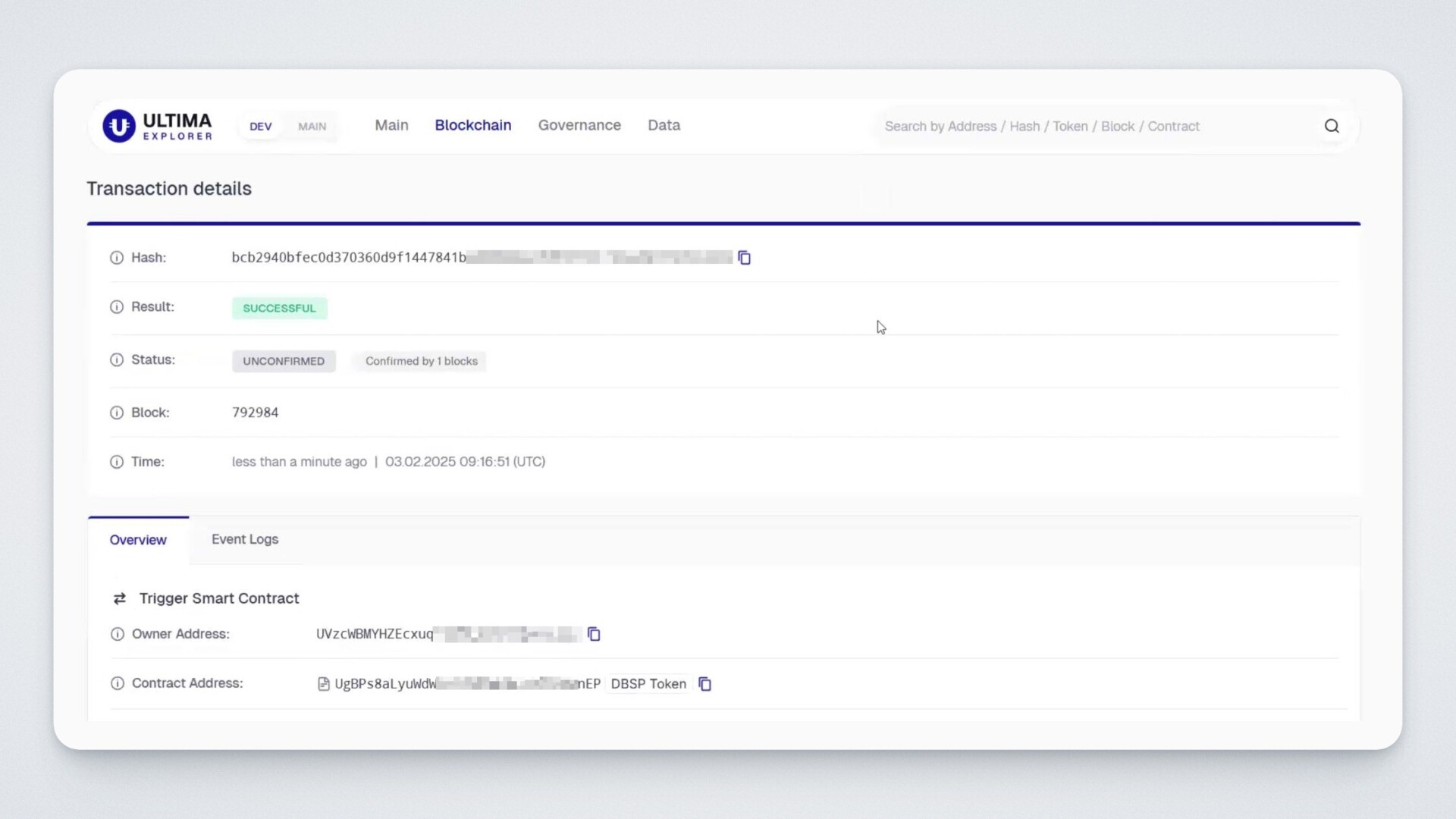
Task: Copy the owner address
Action: coord(594,634)
